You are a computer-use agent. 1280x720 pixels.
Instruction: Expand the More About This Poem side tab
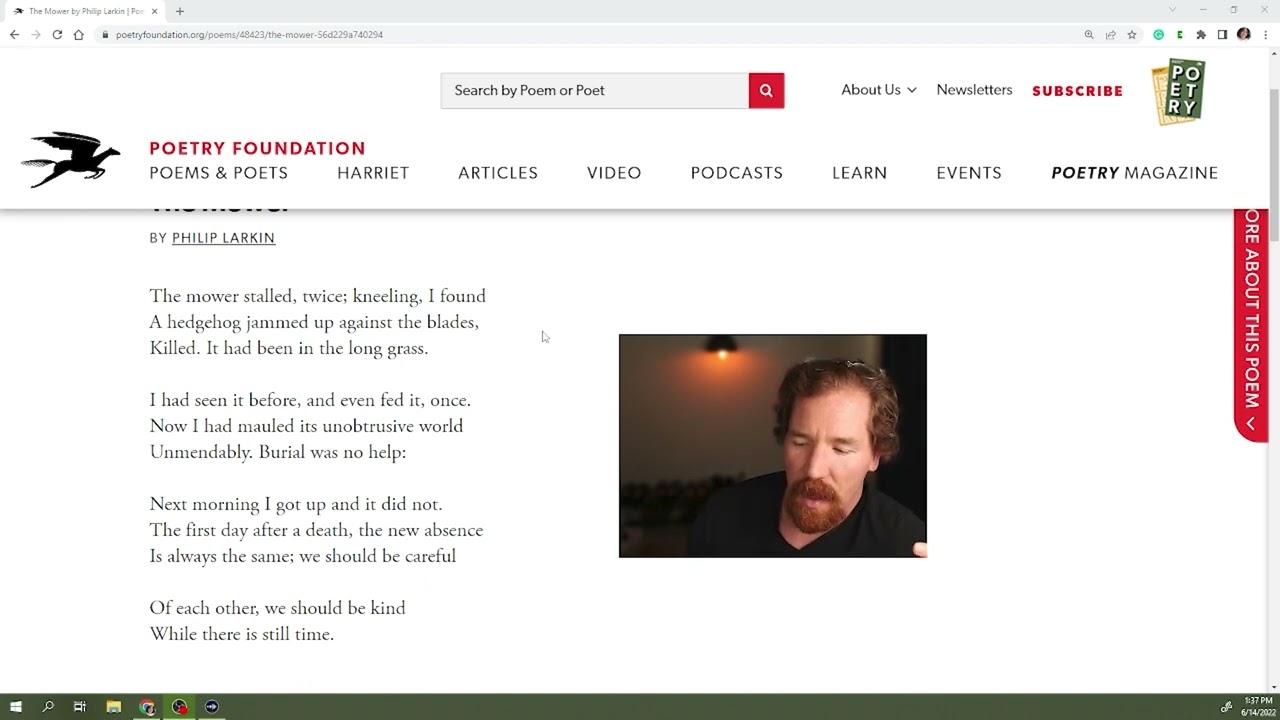(1251, 325)
